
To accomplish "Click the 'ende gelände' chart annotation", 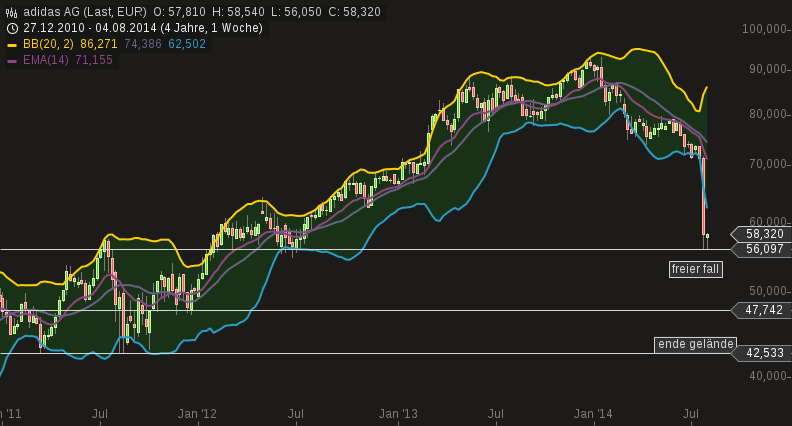I will tap(695, 344).
